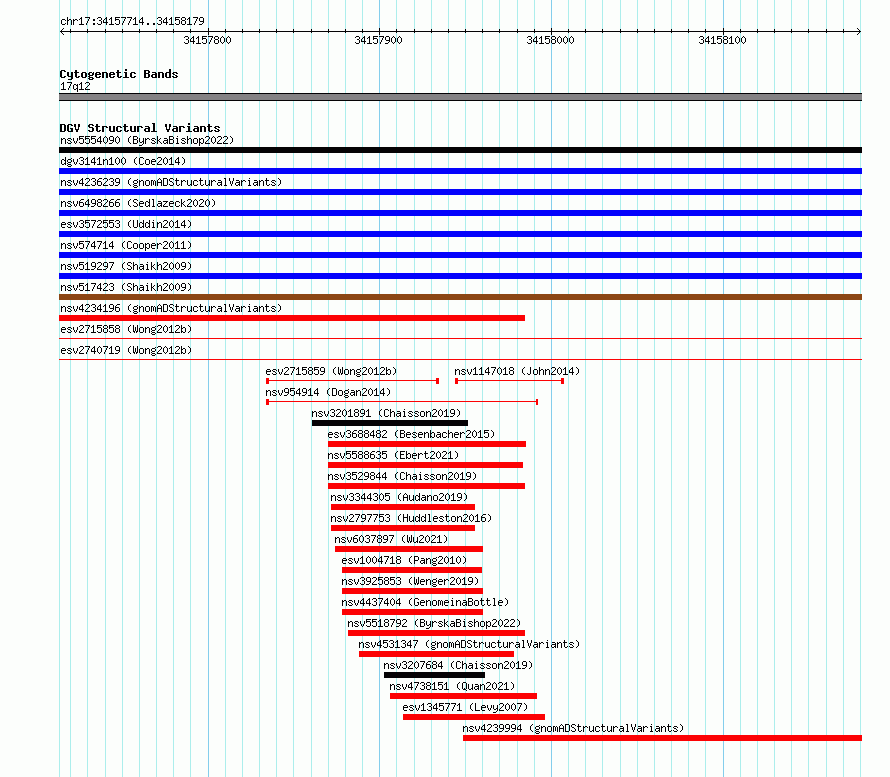Screen dimensions: 890x777
Task: Click the brown nsv517423 variant bar
Action: [x=460, y=297]
